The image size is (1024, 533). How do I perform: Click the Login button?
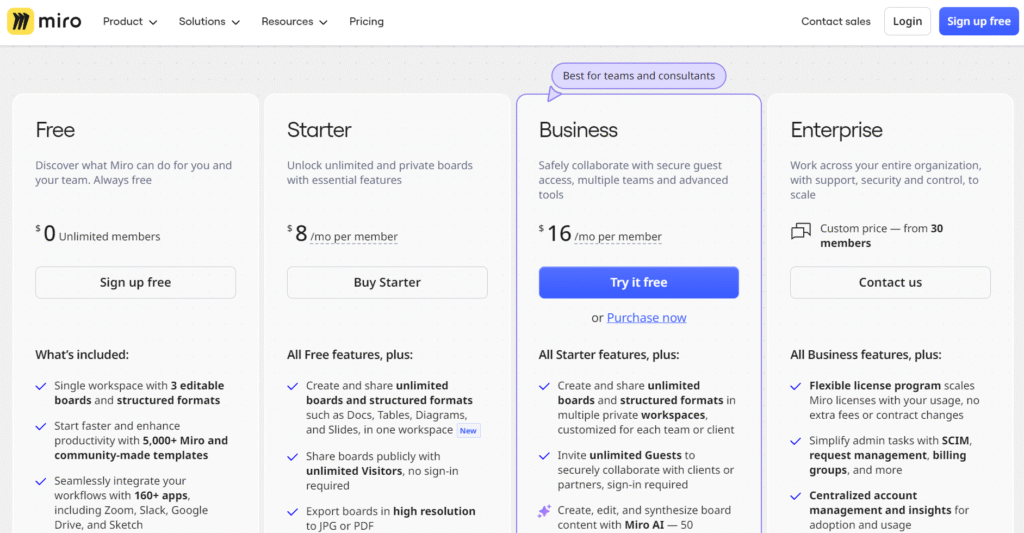click(907, 21)
